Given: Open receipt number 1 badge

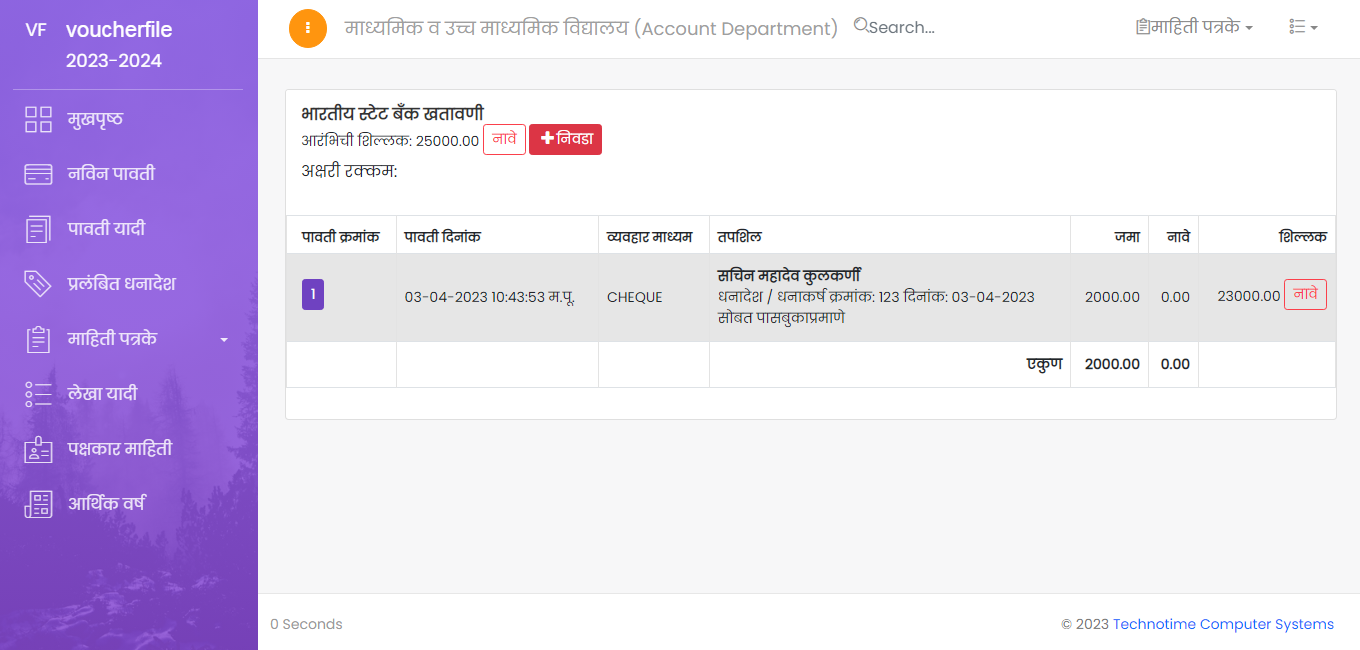Looking at the screenshot, I should coord(313,295).
